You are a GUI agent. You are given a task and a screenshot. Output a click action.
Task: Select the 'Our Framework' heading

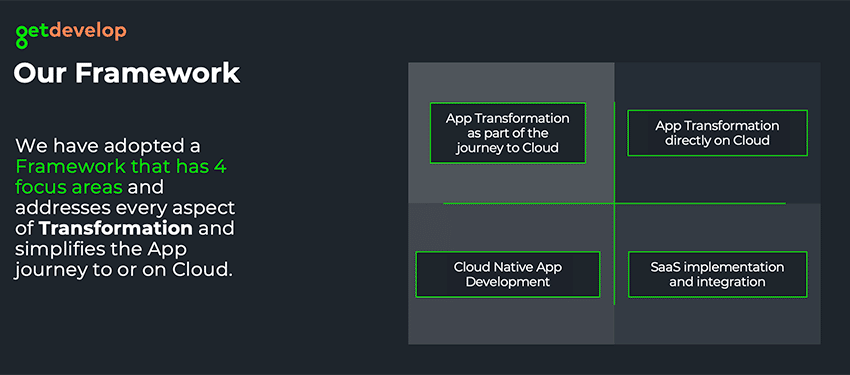click(127, 73)
